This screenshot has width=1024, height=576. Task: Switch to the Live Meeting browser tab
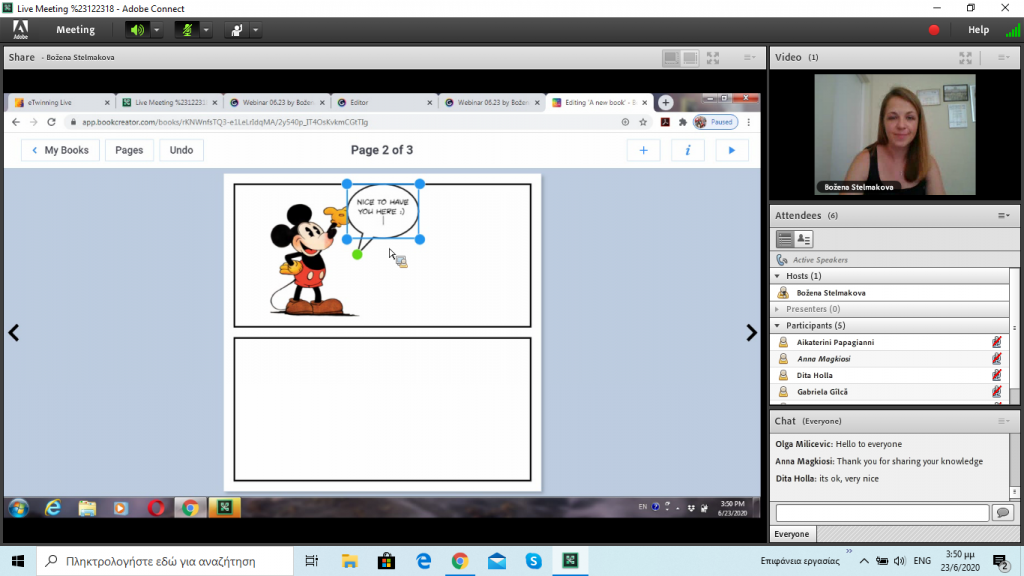[170, 103]
